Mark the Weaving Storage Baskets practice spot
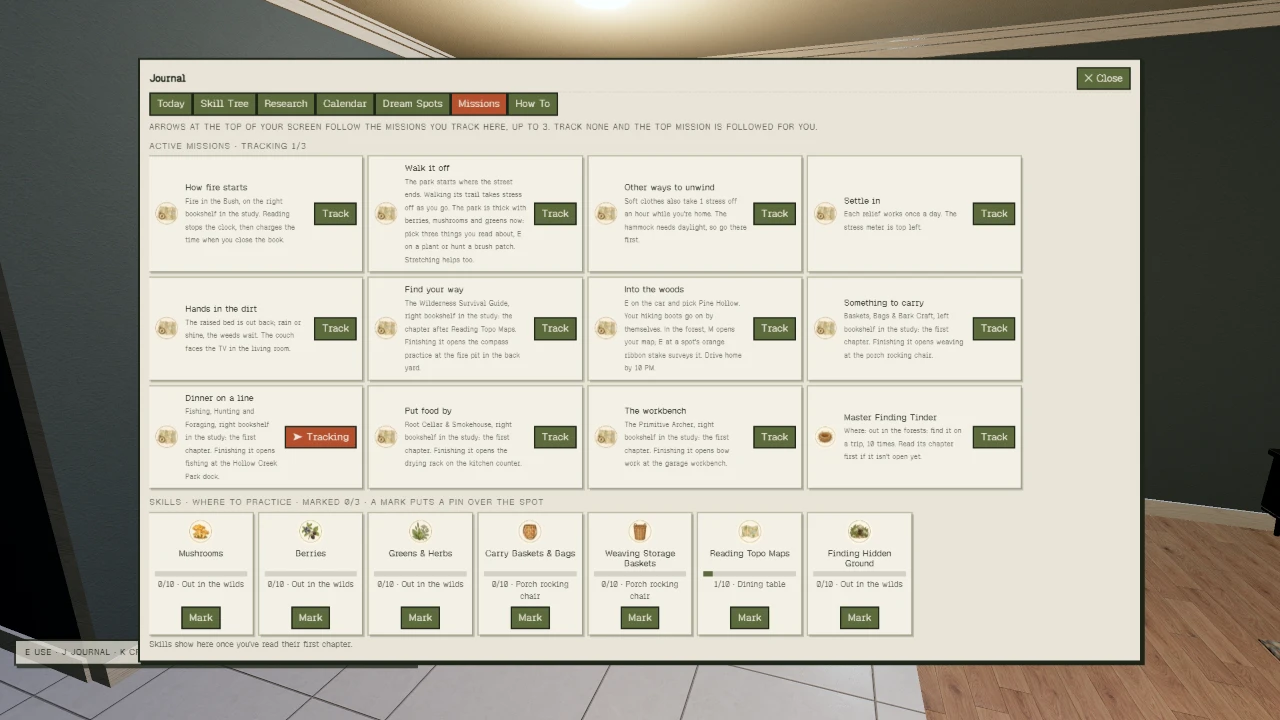Viewport: 1280px width, 720px height. (640, 618)
